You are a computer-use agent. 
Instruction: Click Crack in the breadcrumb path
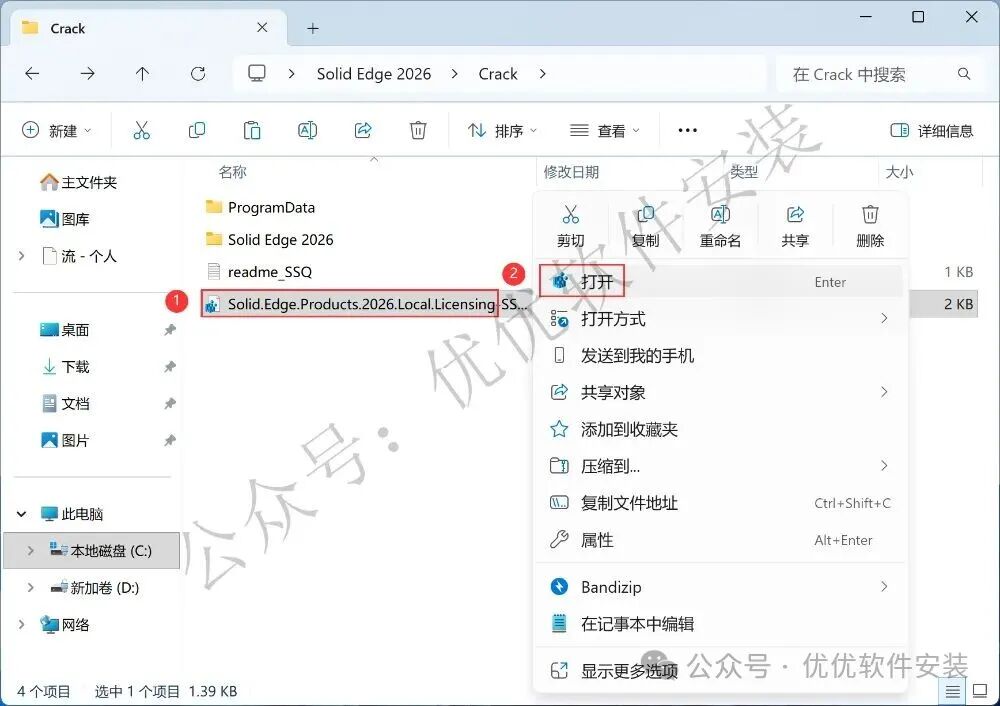497,74
